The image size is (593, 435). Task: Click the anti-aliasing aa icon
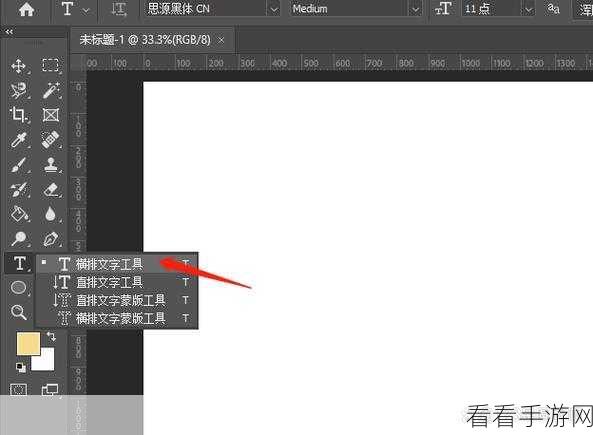pos(553,9)
